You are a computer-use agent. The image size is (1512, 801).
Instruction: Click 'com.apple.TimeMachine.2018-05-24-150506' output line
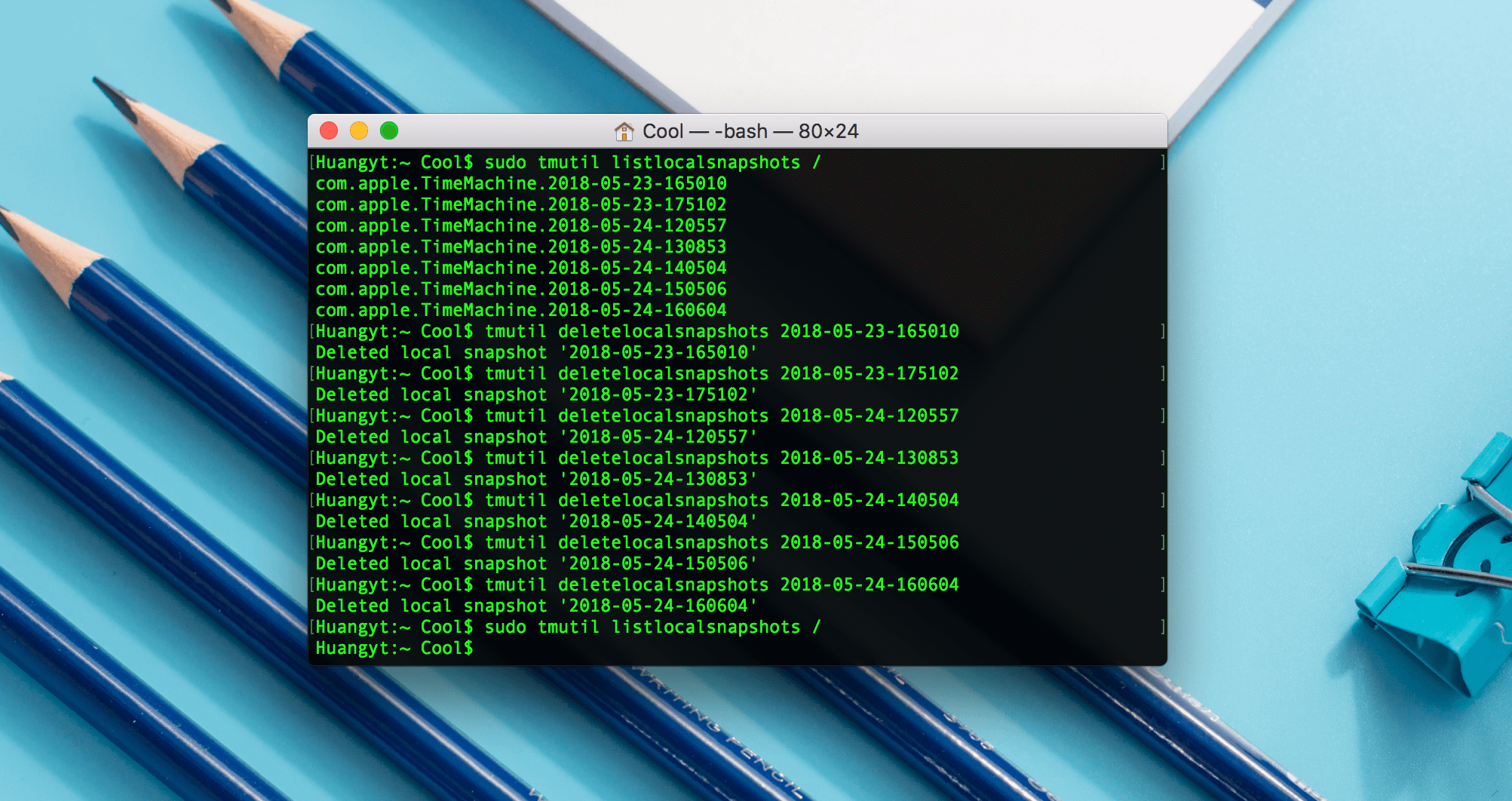pos(521,289)
